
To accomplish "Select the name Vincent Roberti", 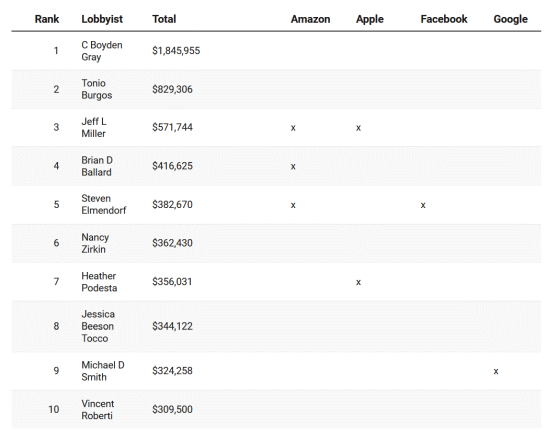I will [x=98, y=410].
